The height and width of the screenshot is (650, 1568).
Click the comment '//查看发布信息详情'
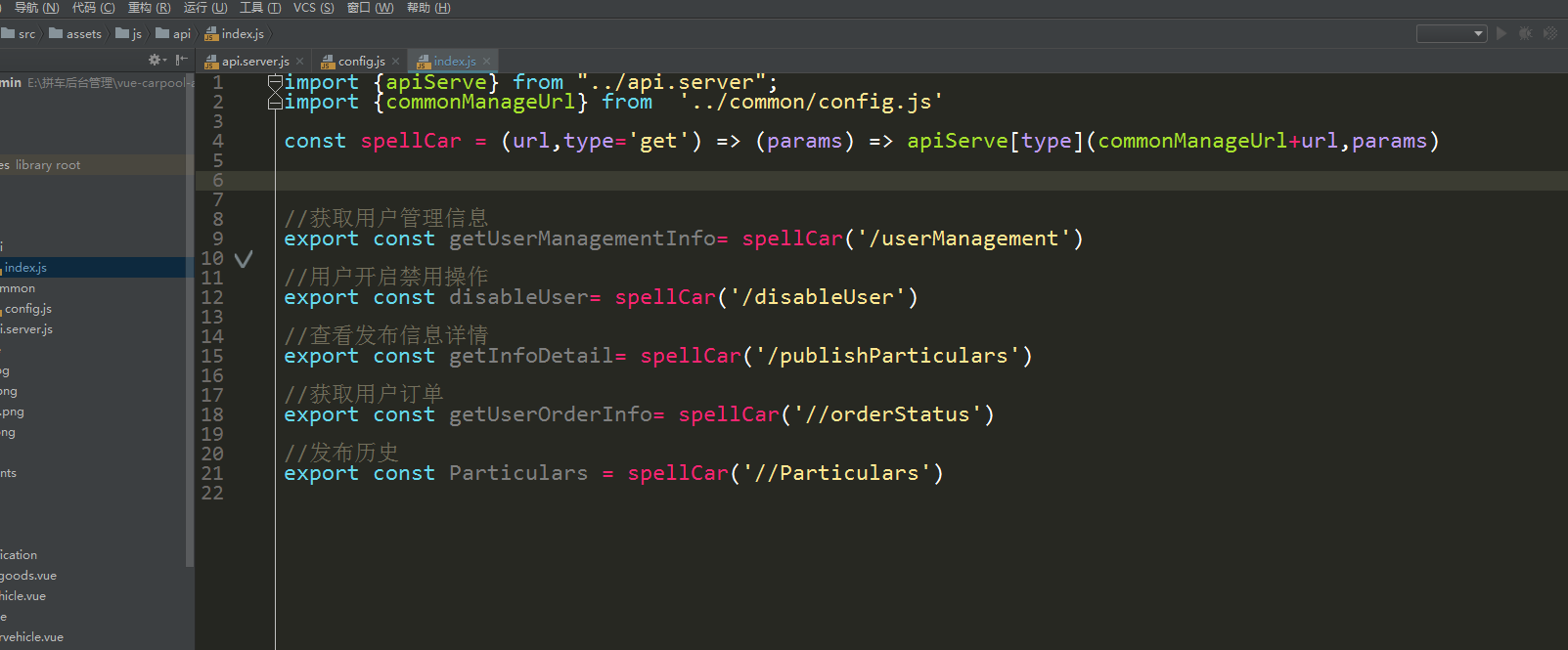coord(386,335)
